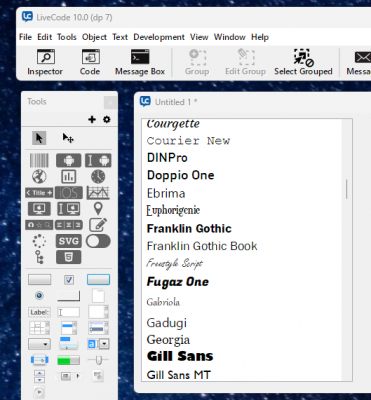Select the combo box control

(98, 344)
